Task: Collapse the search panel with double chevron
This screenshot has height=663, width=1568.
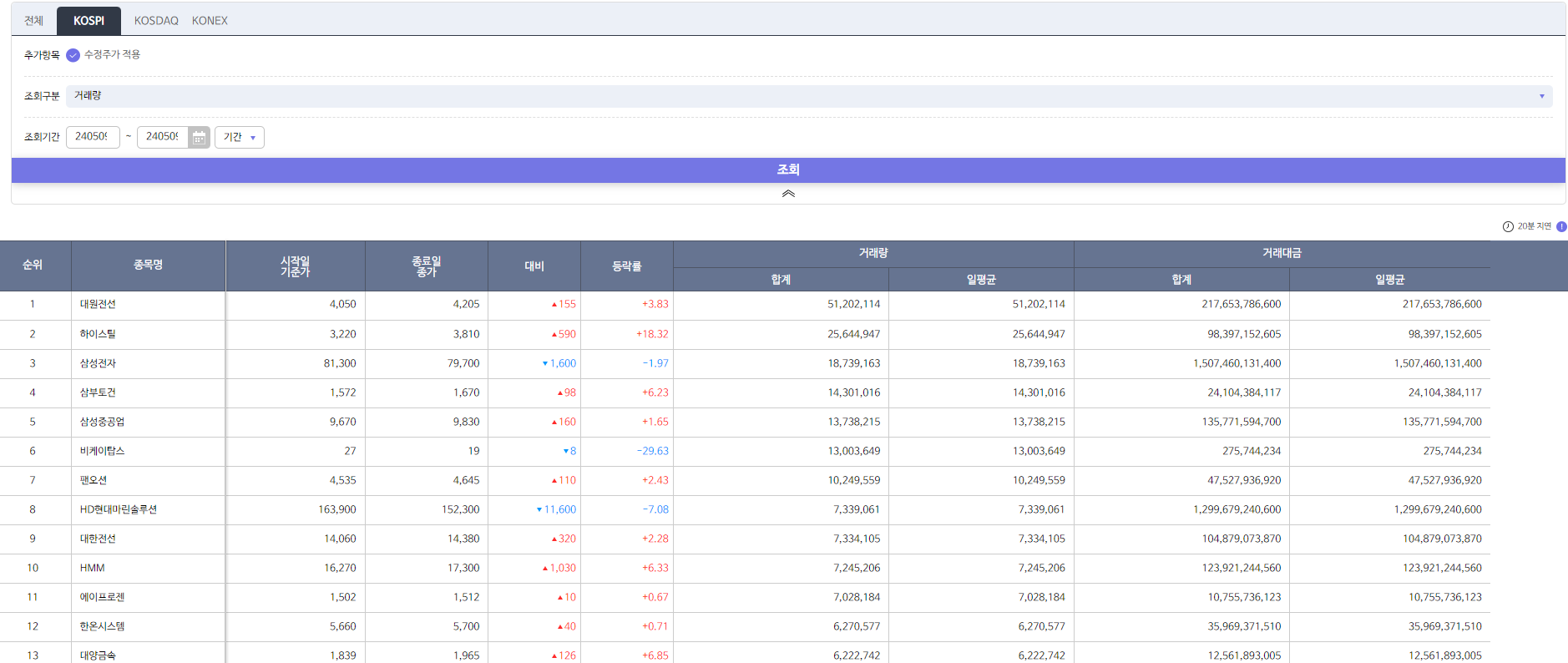Action: tap(788, 194)
